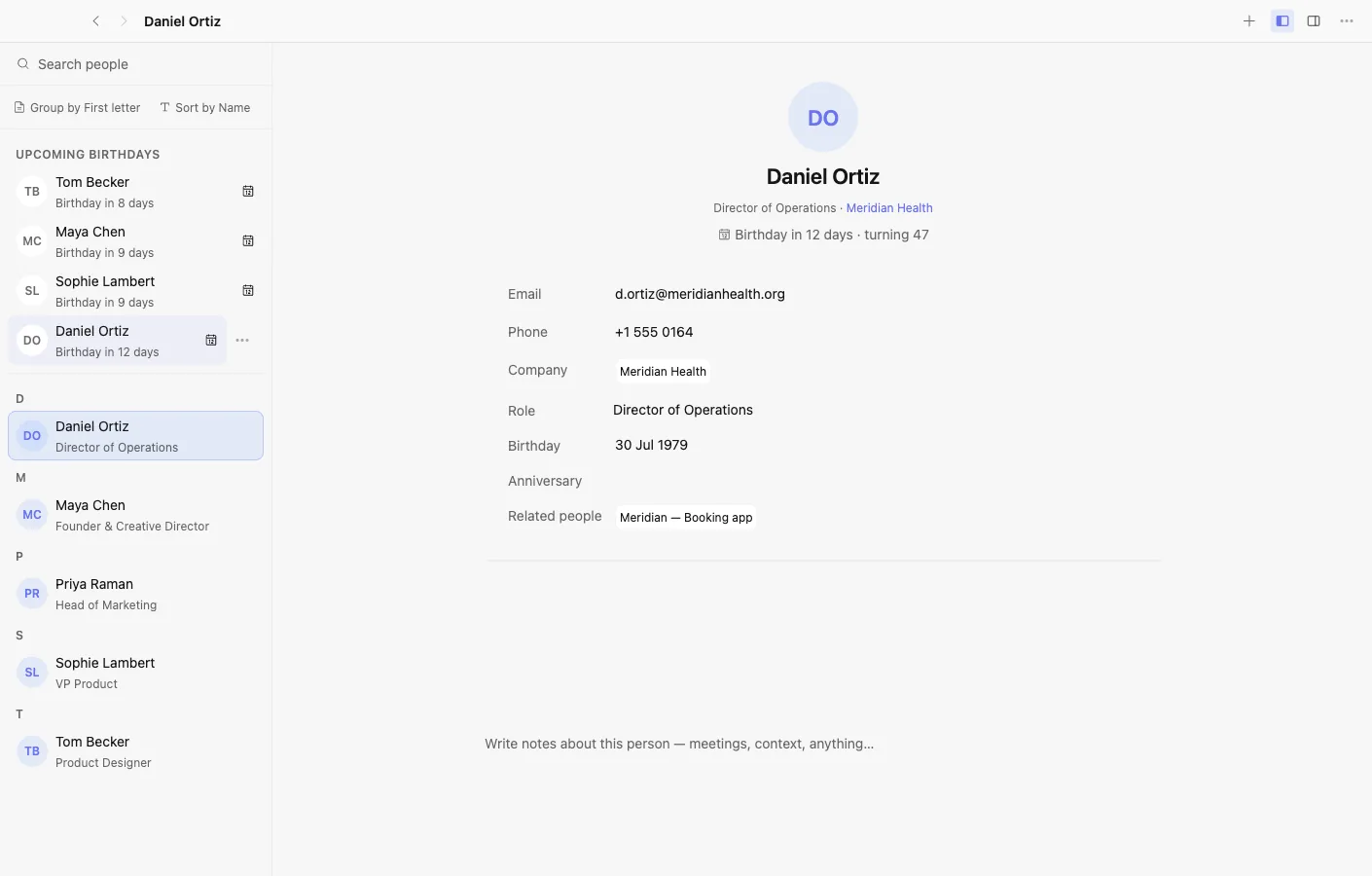
Task: Select Maya Chen, Birthday in 9 days
Action: (135, 241)
